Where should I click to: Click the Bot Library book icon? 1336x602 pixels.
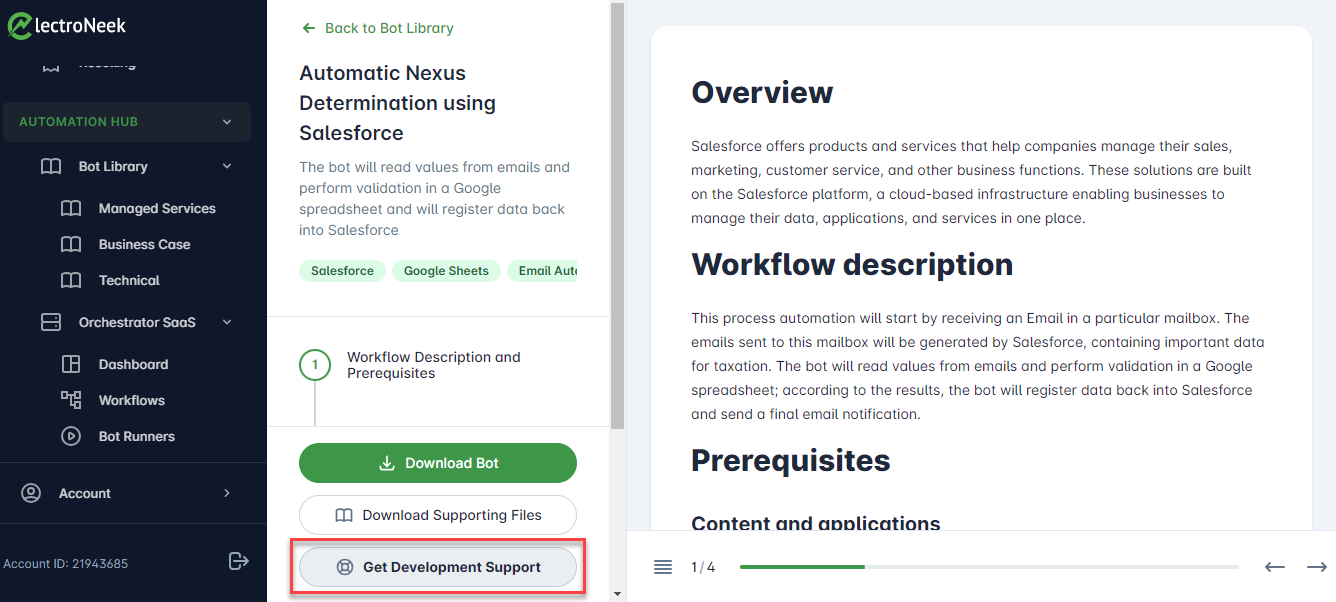pos(51,166)
